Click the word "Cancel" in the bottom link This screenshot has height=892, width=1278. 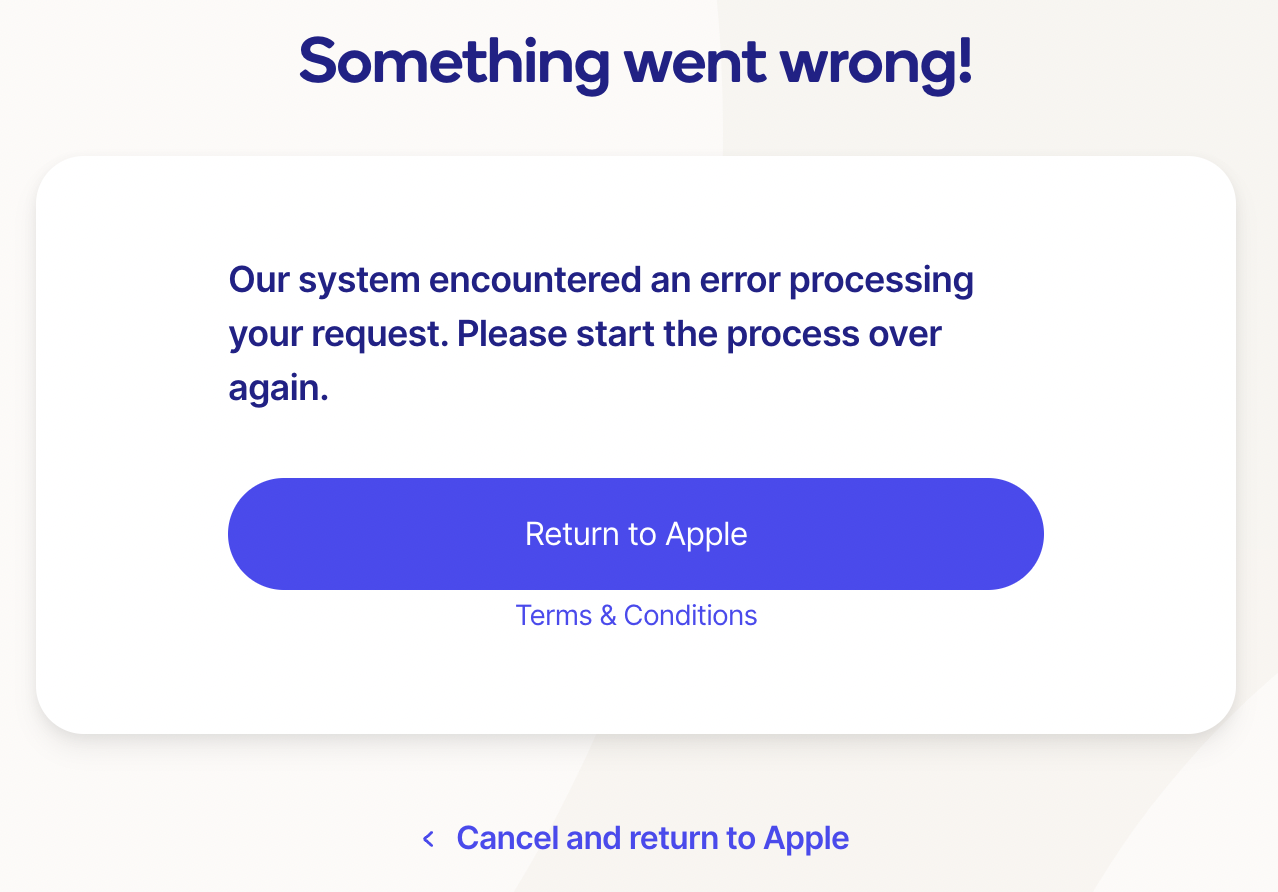tap(506, 838)
